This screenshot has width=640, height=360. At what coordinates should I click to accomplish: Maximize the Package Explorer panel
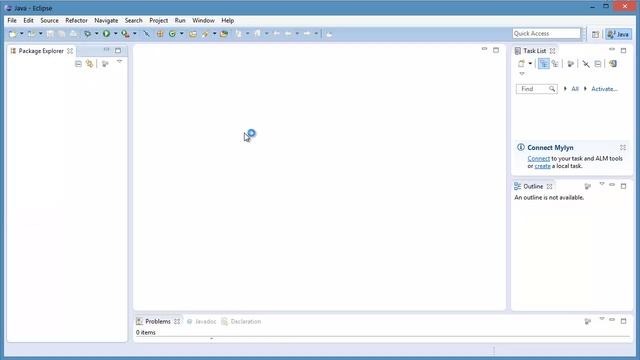tap(118, 51)
